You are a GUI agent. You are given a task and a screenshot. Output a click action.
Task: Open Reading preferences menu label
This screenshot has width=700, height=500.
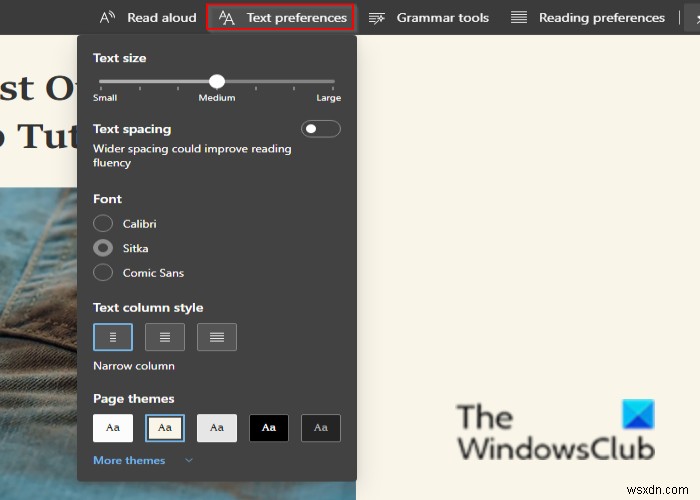[602, 17]
